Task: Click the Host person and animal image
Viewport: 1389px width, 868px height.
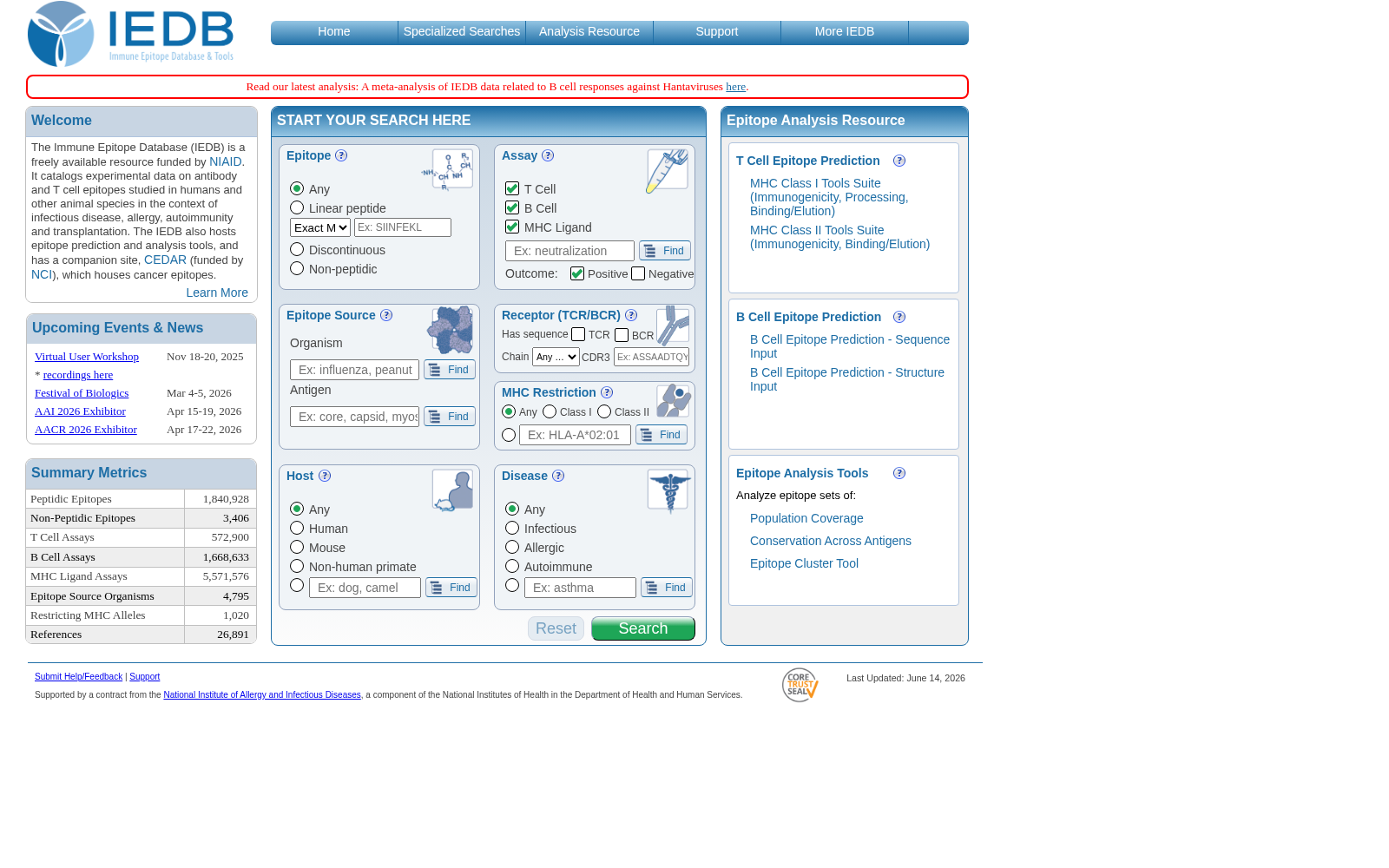Action: tap(452, 490)
